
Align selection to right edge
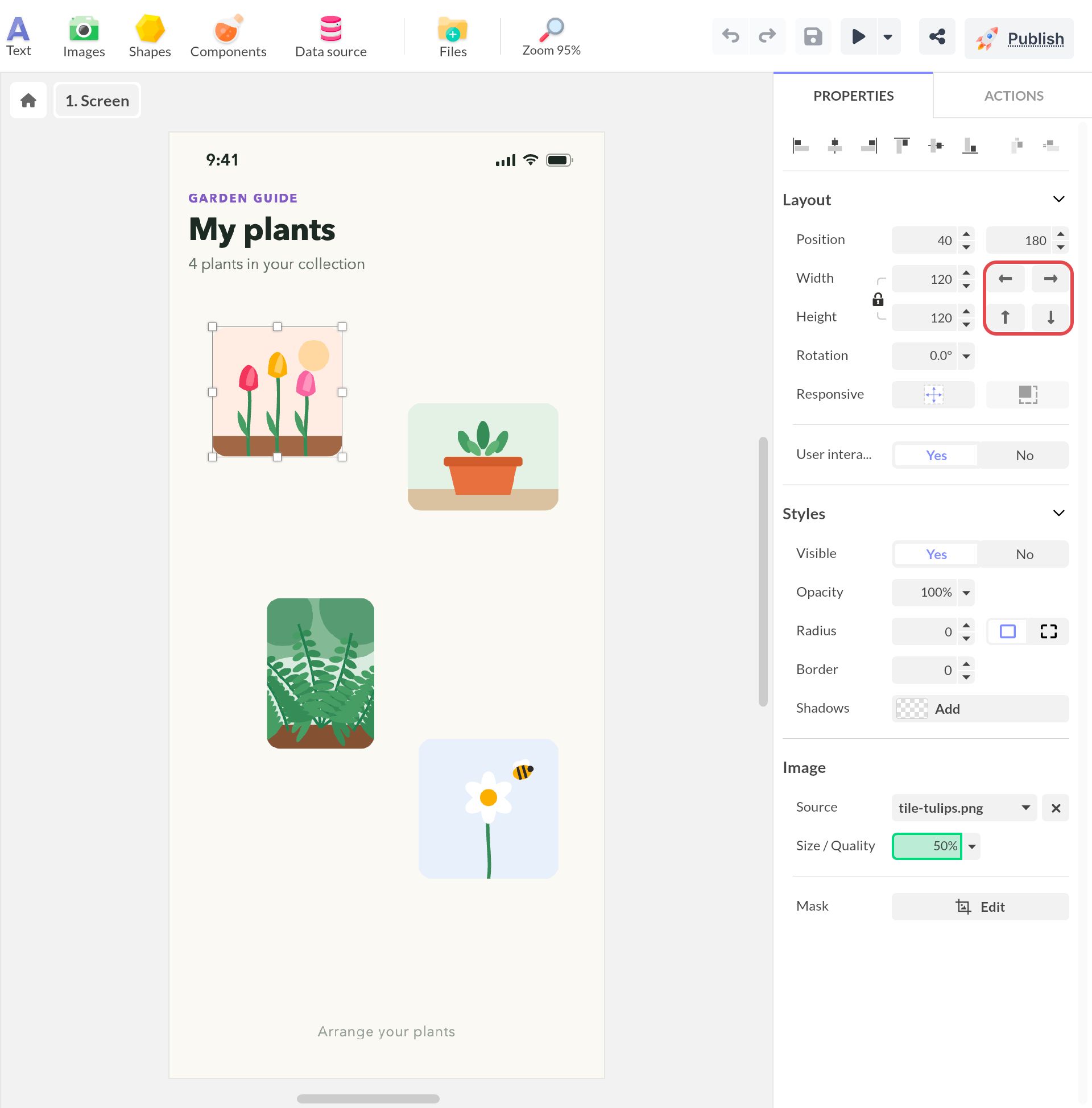(x=868, y=146)
